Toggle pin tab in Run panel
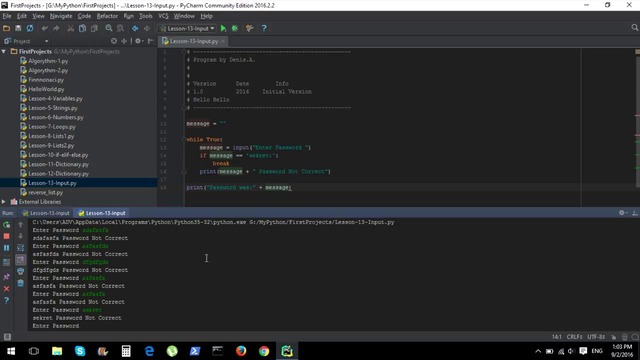Image resolution: width=640 pixels, height=360 pixels. [7, 277]
